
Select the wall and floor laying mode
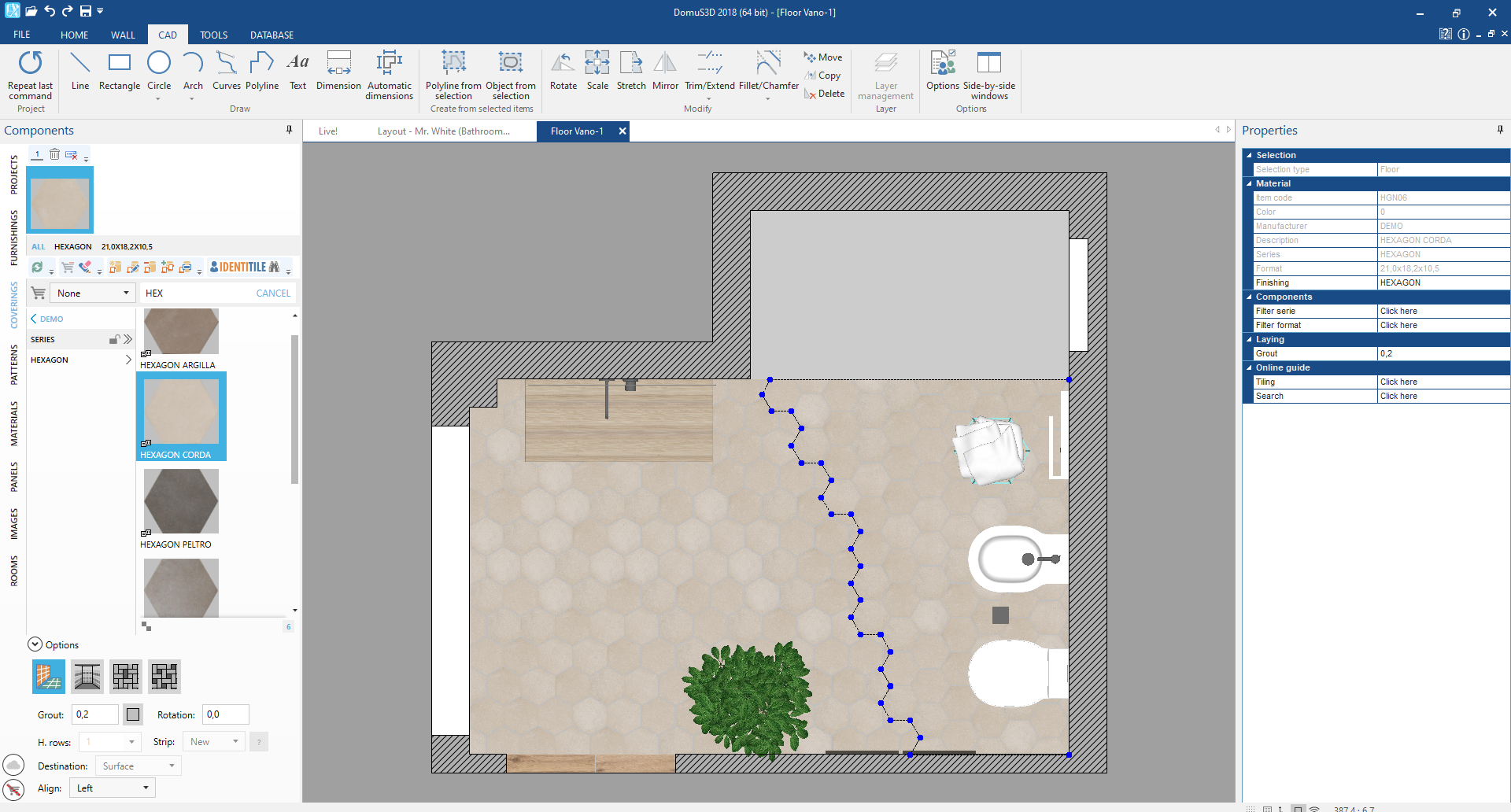(x=49, y=677)
